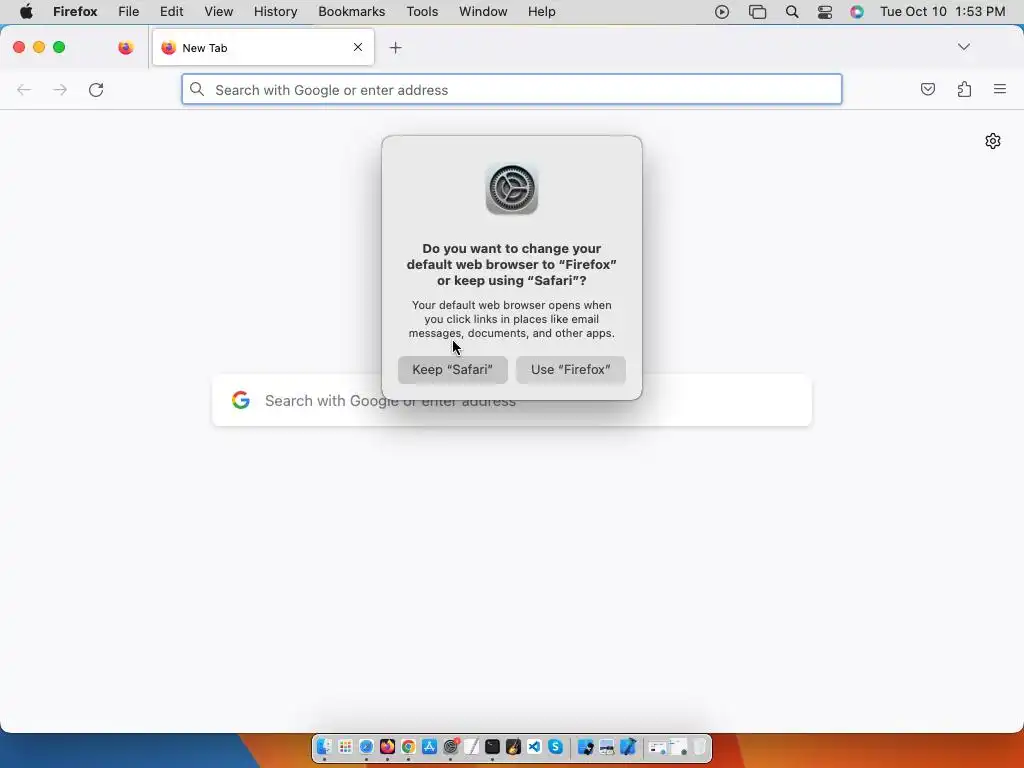Open the Bookmarks menu
Viewport: 1024px width, 768px height.
point(352,12)
